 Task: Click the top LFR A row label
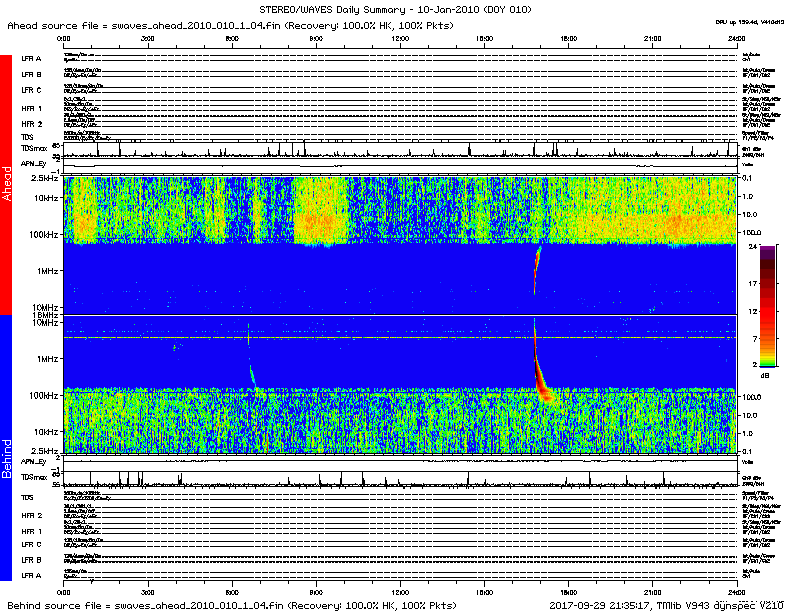coord(31,59)
